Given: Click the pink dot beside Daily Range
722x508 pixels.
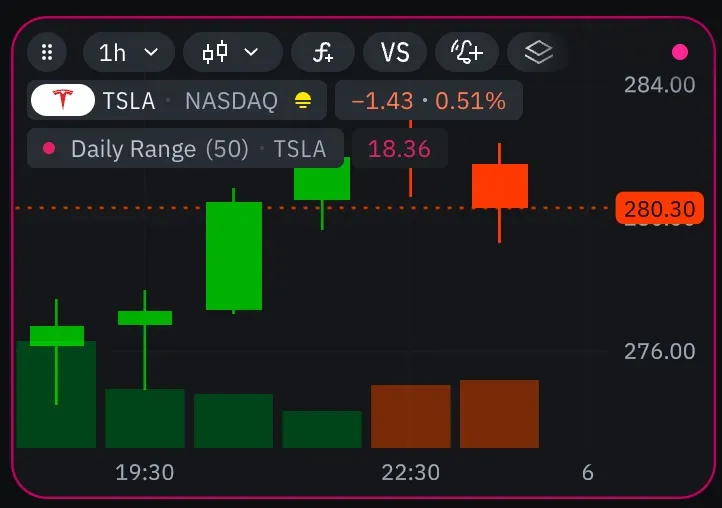Looking at the screenshot, I should (49, 148).
